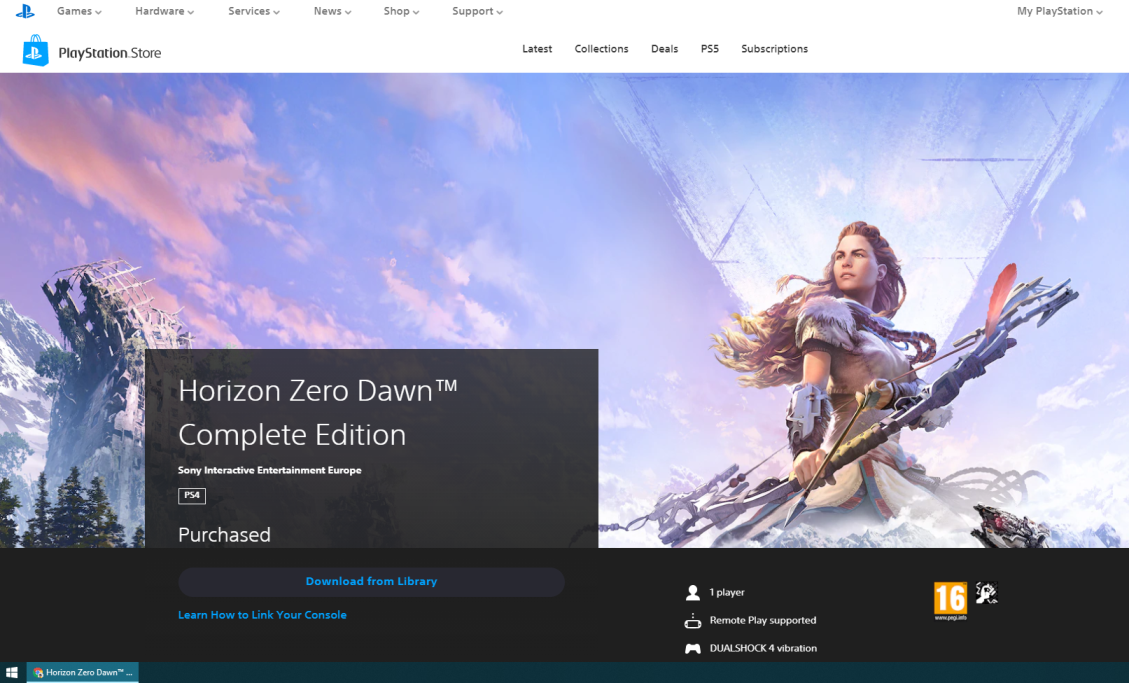Click the PEGI violence descriptor icon
Image resolution: width=1129 pixels, height=683 pixels.
(986, 593)
